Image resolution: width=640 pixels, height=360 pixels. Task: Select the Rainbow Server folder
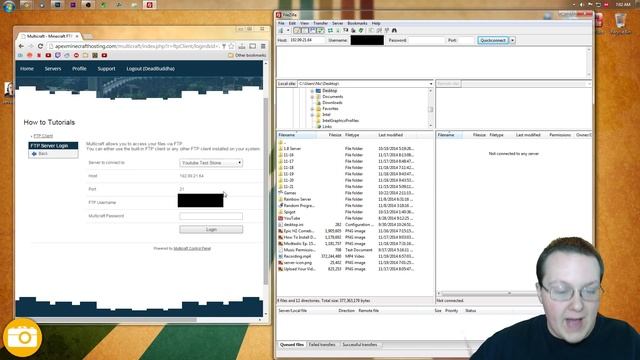(x=297, y=199)
